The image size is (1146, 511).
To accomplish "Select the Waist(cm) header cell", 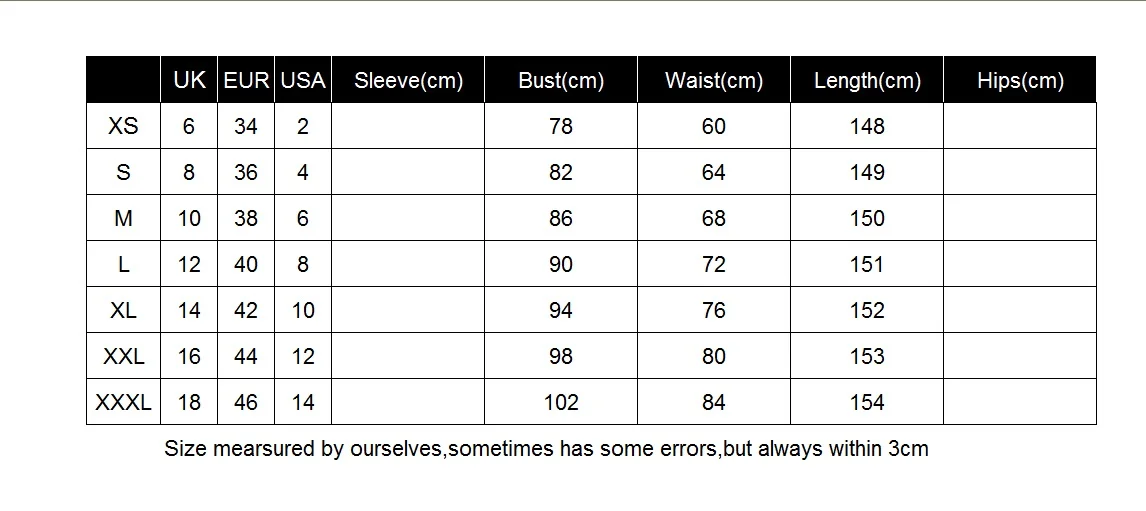I will pos(714,81).
